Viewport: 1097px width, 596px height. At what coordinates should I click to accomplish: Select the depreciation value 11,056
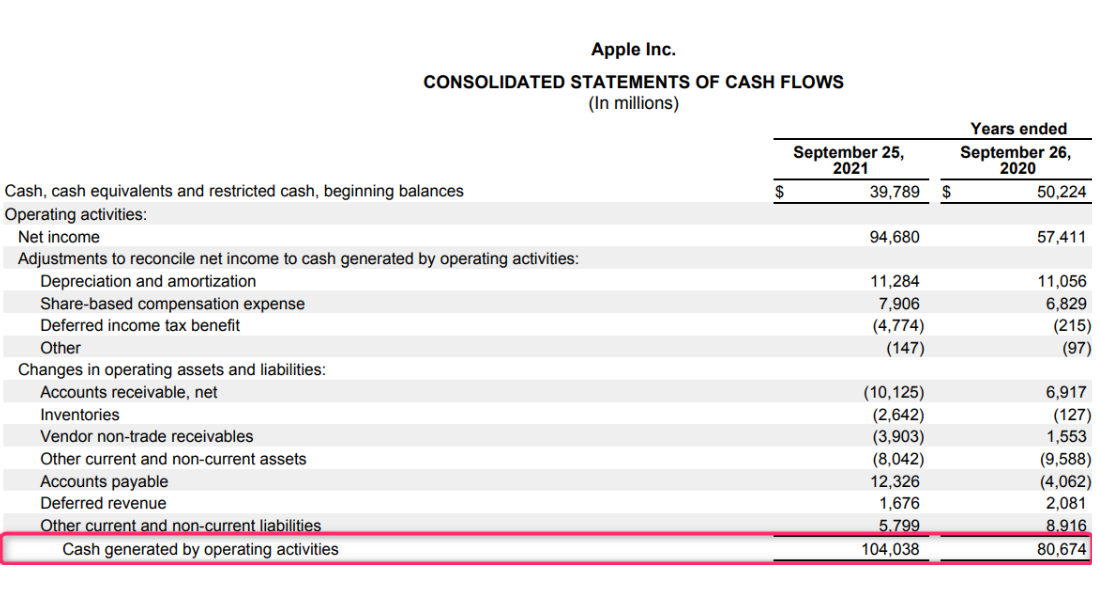coord(1061,281)
